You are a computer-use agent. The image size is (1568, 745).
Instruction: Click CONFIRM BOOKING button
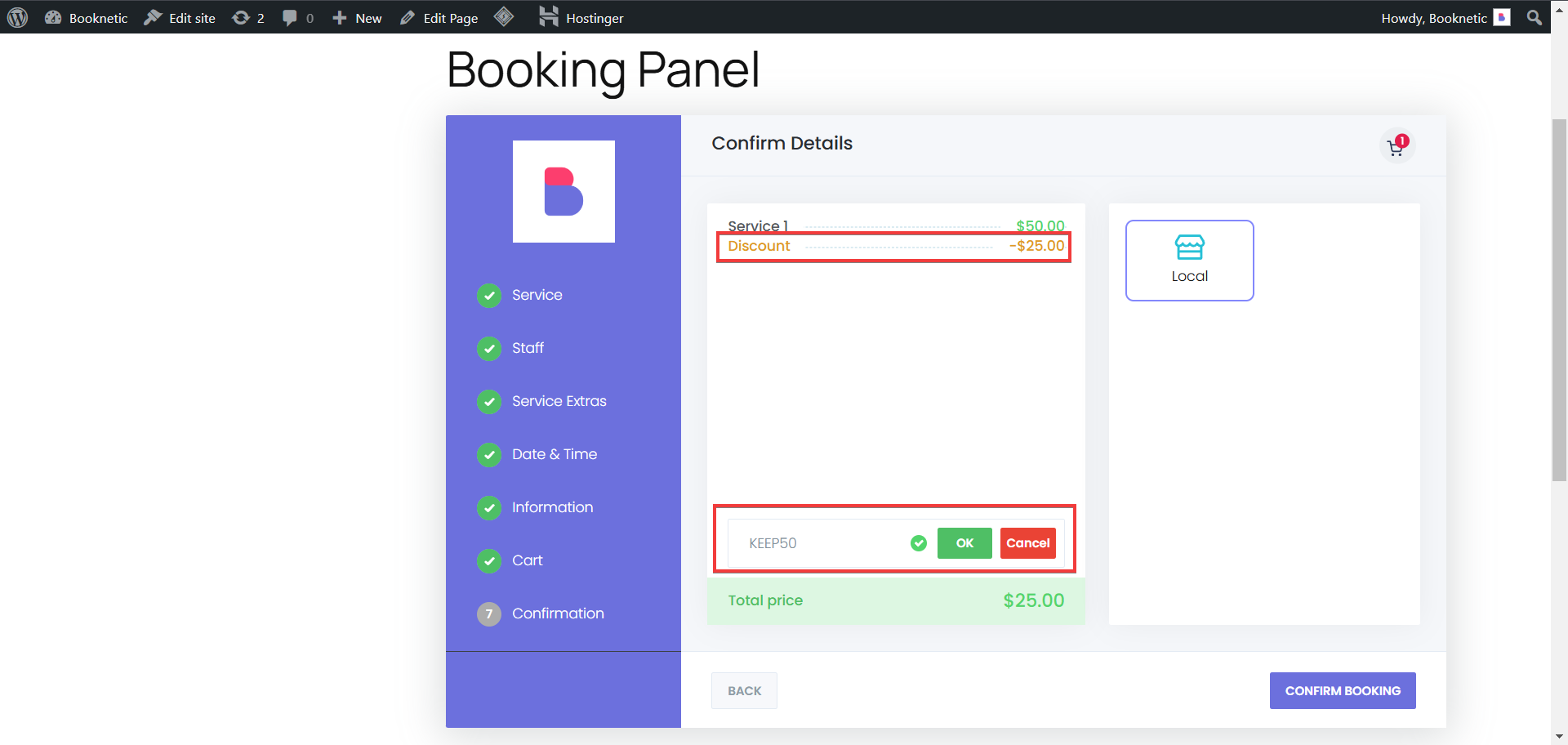click(x=1343, y=691)
